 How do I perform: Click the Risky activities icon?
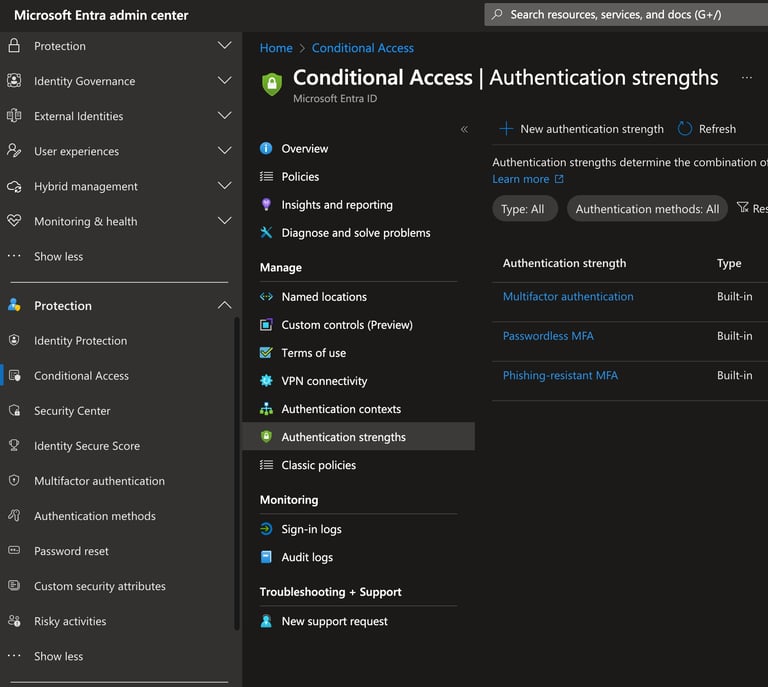14,621
